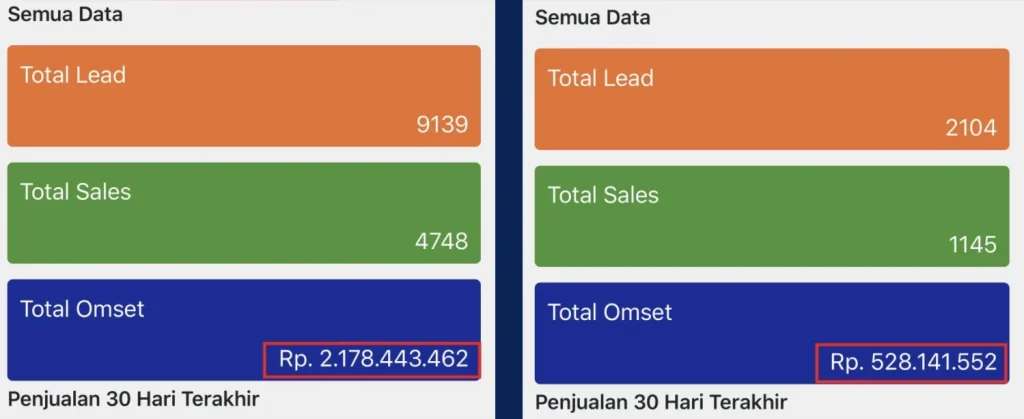Click the right panel's Total Lead label
Image resolution: width=1024 pixels, height=419 pixels.
coord(600,78)
